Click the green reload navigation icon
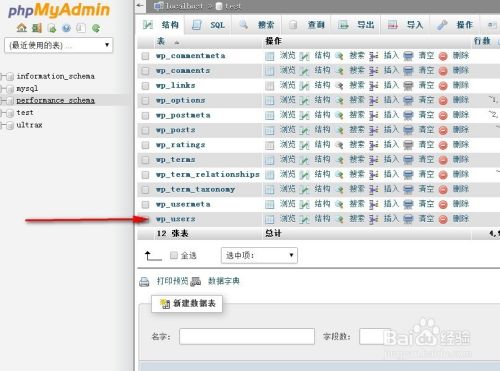The image size is (500, 371). [x=96, y=28]
